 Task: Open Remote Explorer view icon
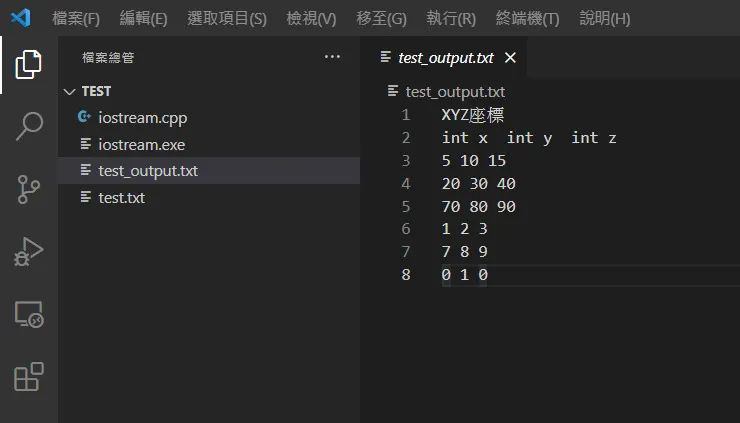click(x=29, y=314)
